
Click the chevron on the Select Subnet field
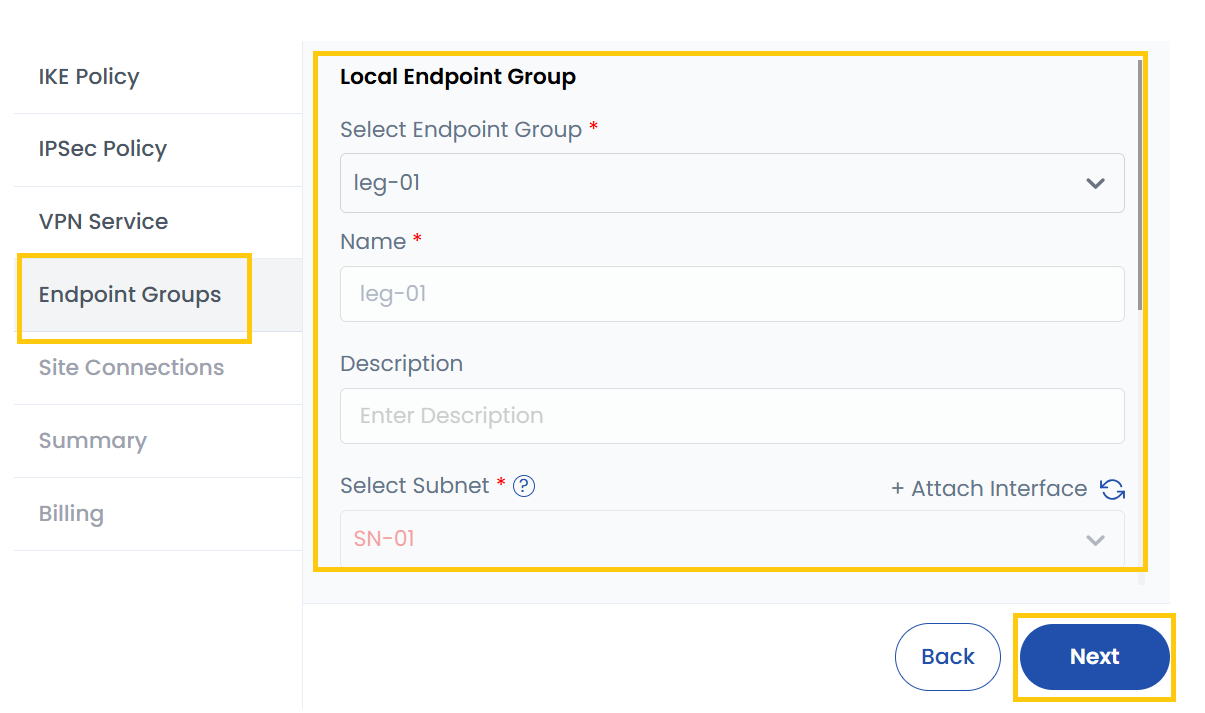[x=1095, y=538]
